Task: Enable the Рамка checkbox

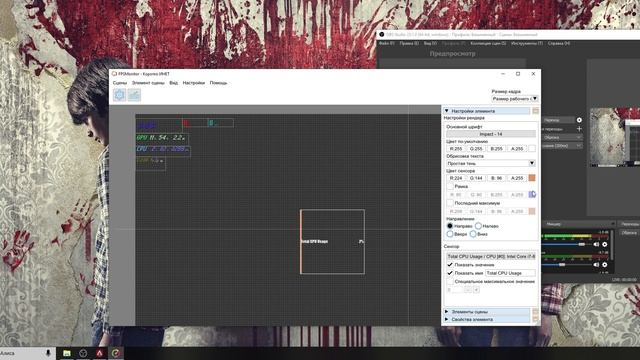Action: [x=450, y=186]
